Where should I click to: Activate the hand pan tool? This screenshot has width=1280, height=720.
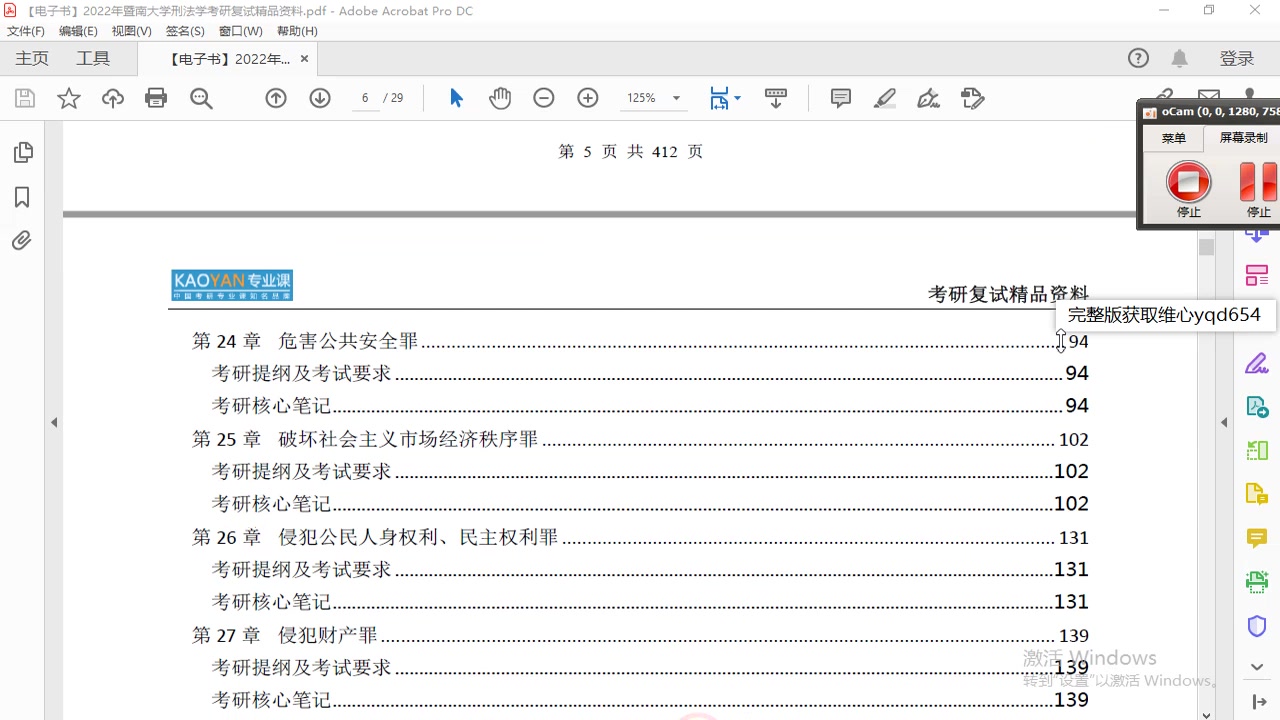pyautogui.click(x=499, y=98)
